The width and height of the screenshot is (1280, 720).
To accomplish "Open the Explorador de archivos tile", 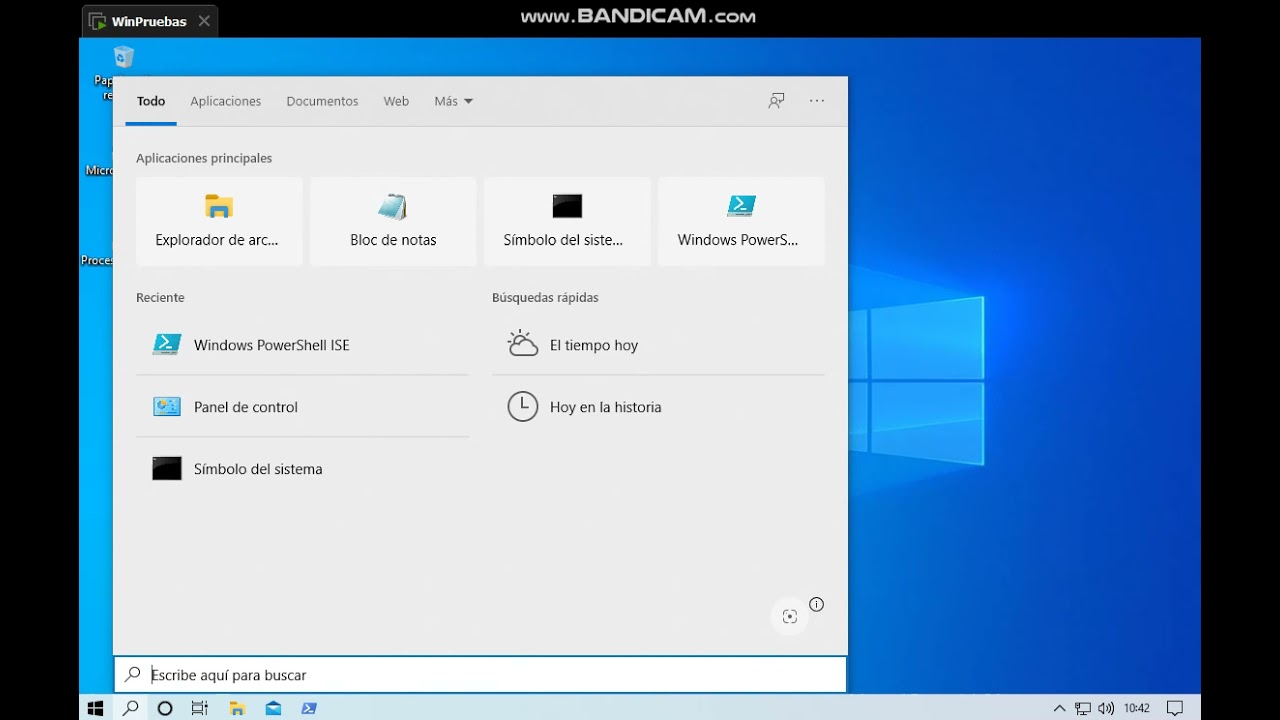I will pyautogui.click(x=219, y=221).
